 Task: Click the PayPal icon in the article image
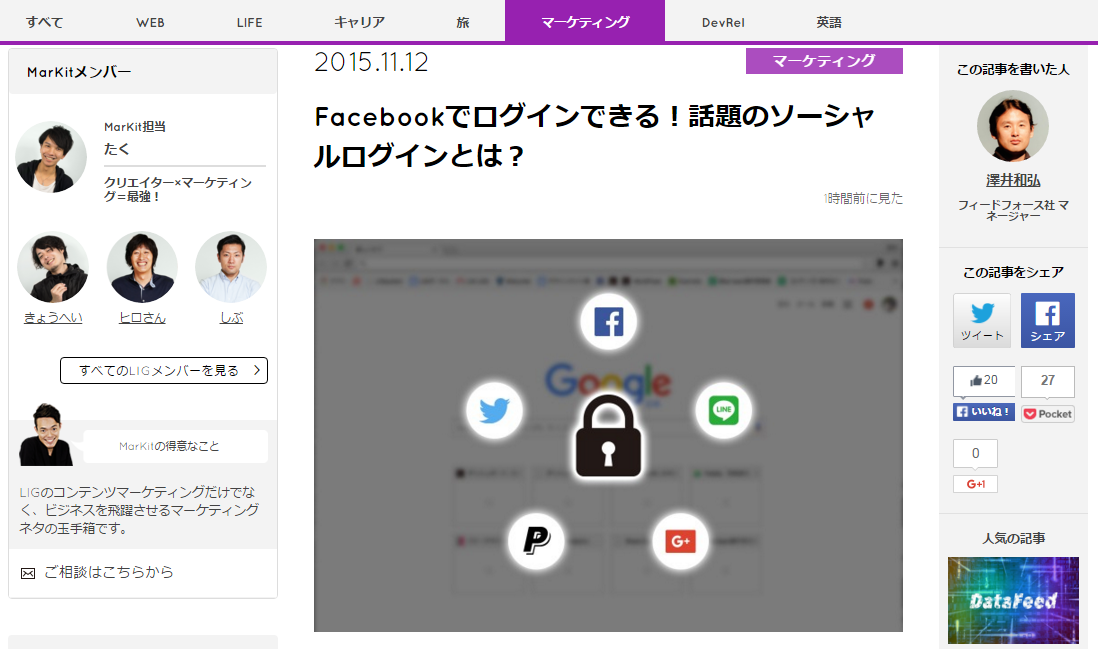point(536,540)
